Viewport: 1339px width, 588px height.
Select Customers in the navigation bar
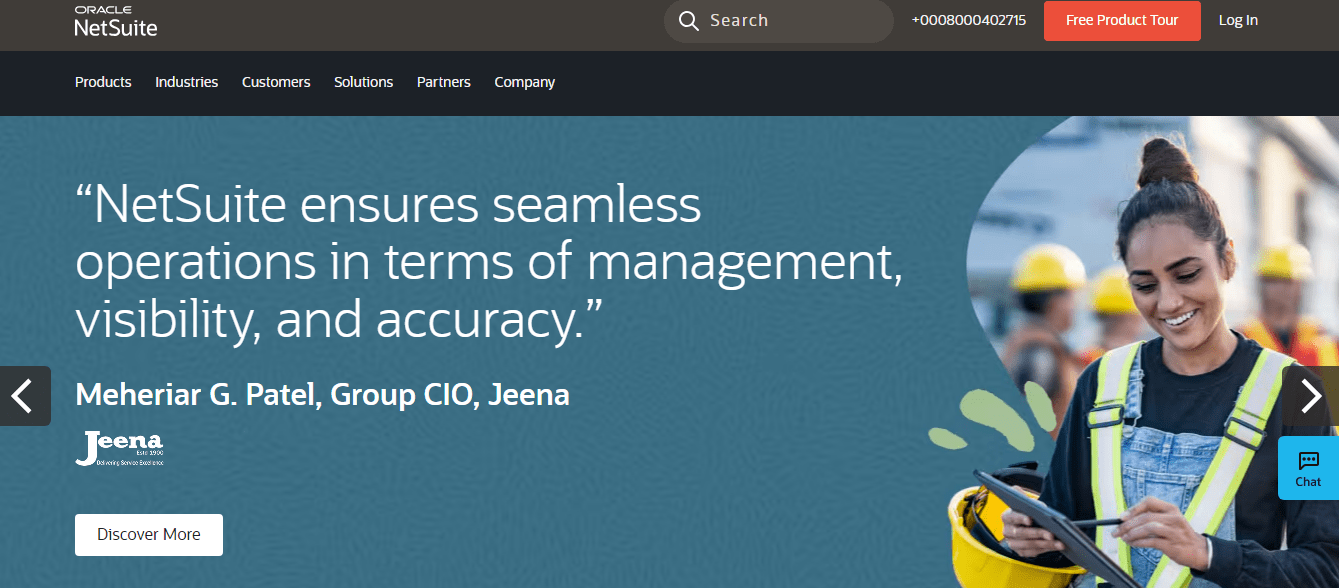[x=276, y=82]
